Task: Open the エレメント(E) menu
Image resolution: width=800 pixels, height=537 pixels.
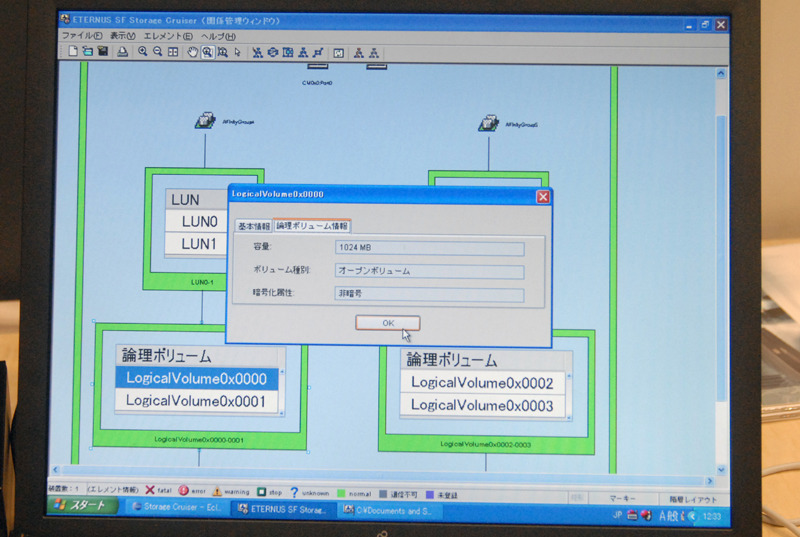Action: (x=168, y=36)
